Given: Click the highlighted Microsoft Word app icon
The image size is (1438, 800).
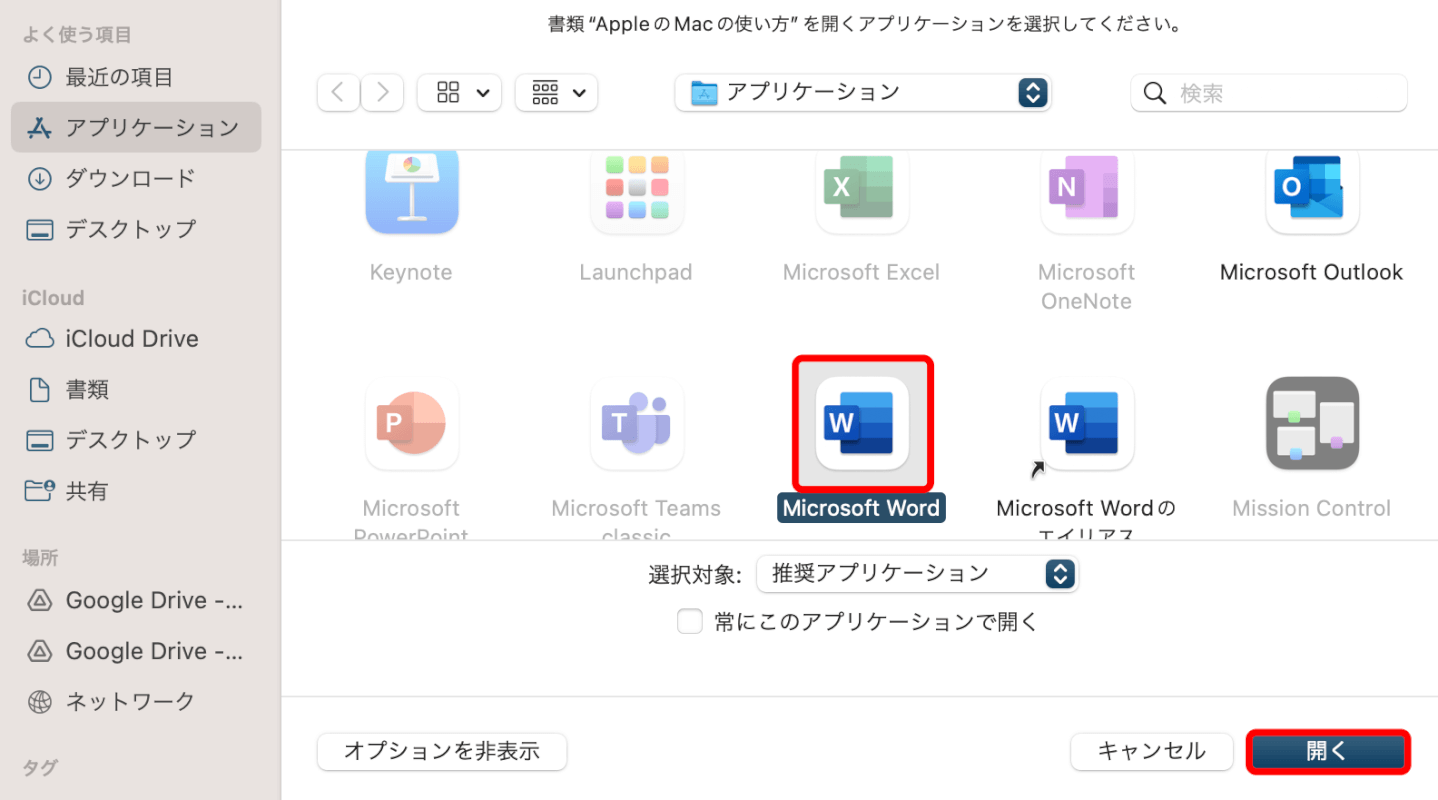Looking at the screenshot, I should point(861,423).
